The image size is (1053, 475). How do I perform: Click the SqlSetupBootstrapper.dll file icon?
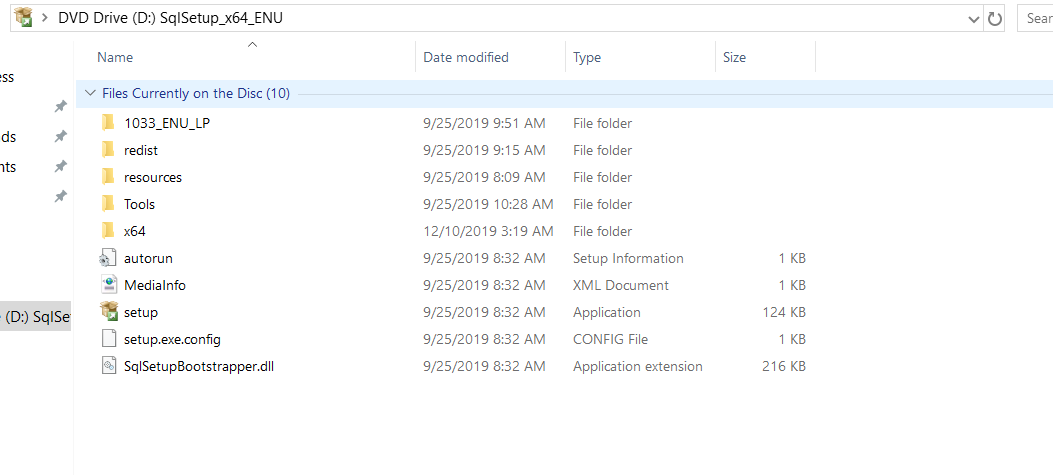point(109,366)
